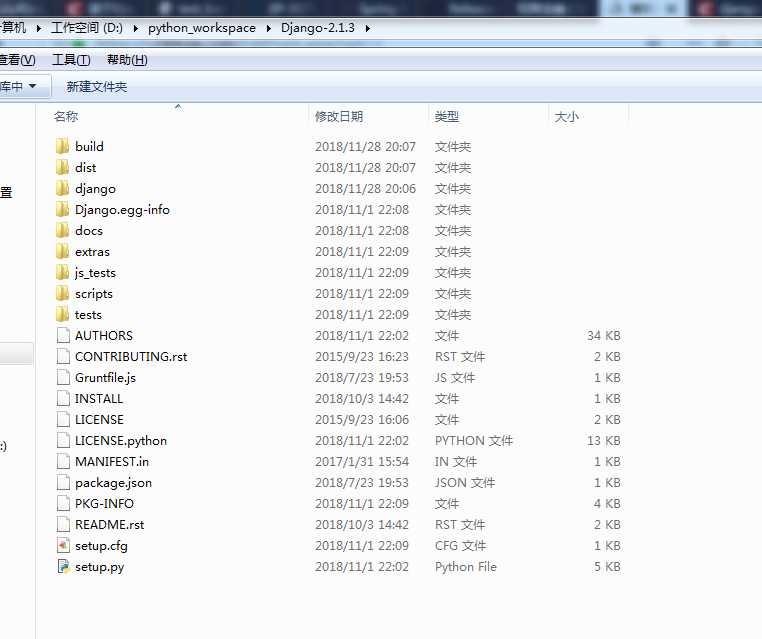
Task: Click the django folder icon
Action: coord(62,189)
